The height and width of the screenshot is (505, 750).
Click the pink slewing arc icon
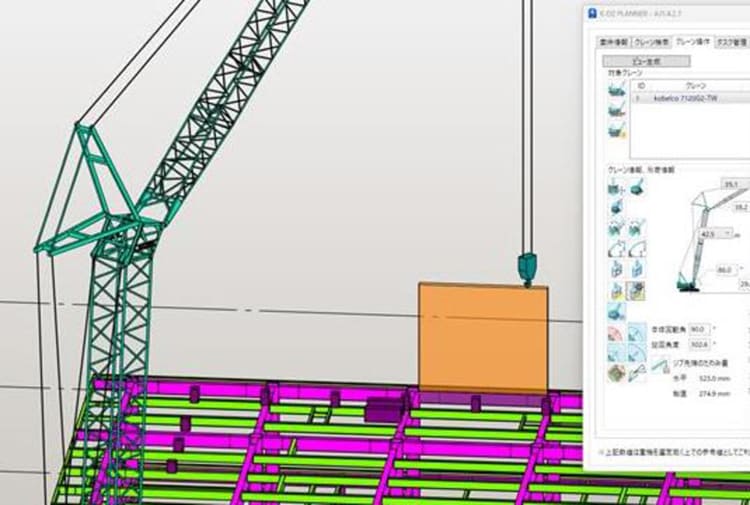tap(617, 332)
